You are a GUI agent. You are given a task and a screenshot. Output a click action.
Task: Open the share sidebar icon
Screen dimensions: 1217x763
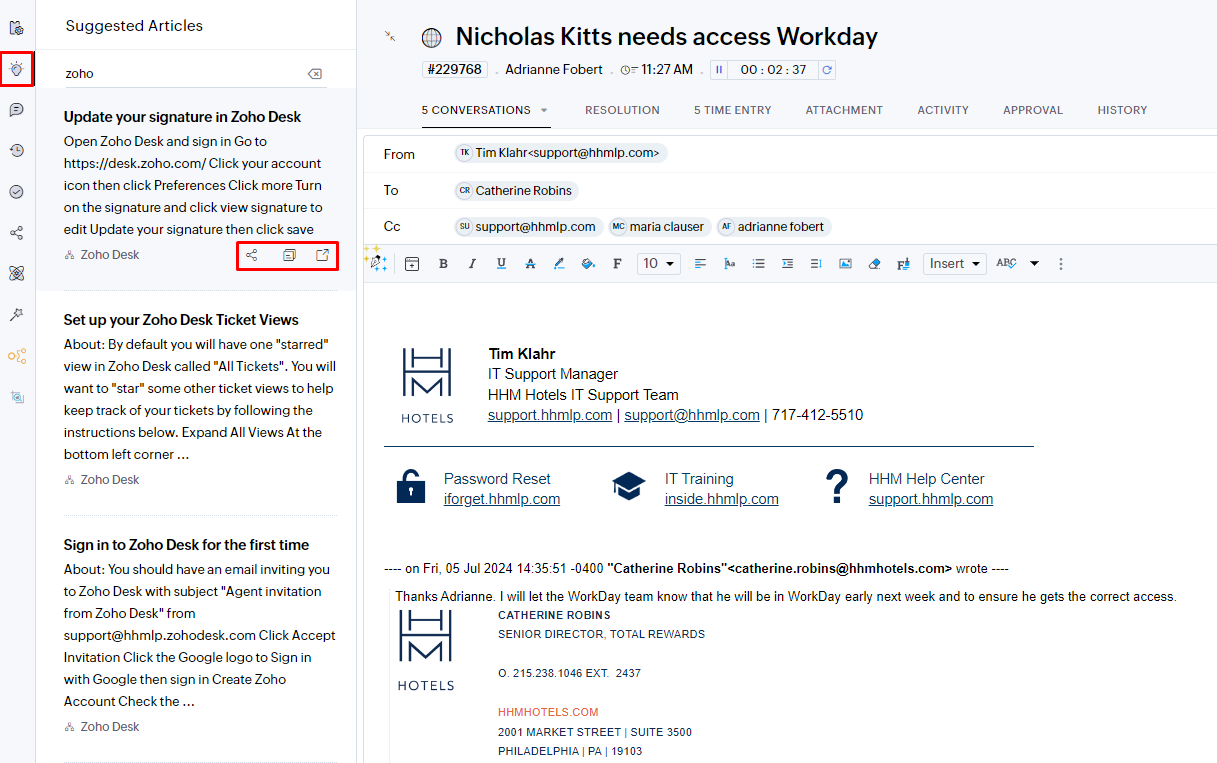coord(16,233)
